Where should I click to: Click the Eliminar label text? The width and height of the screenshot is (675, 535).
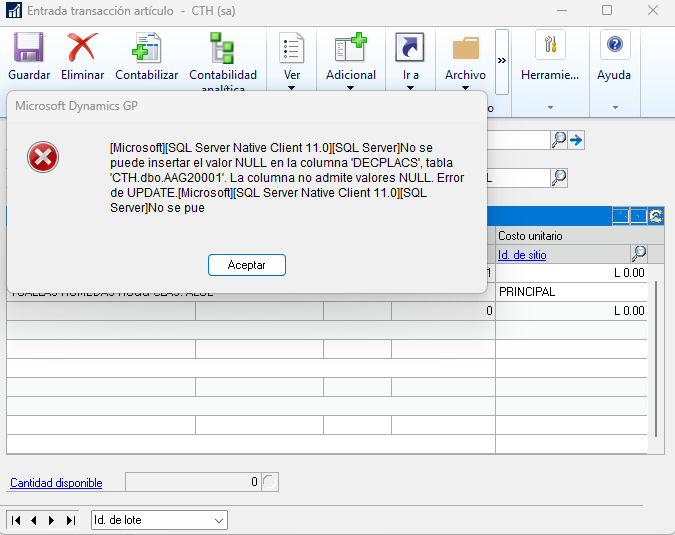[82, 75]
